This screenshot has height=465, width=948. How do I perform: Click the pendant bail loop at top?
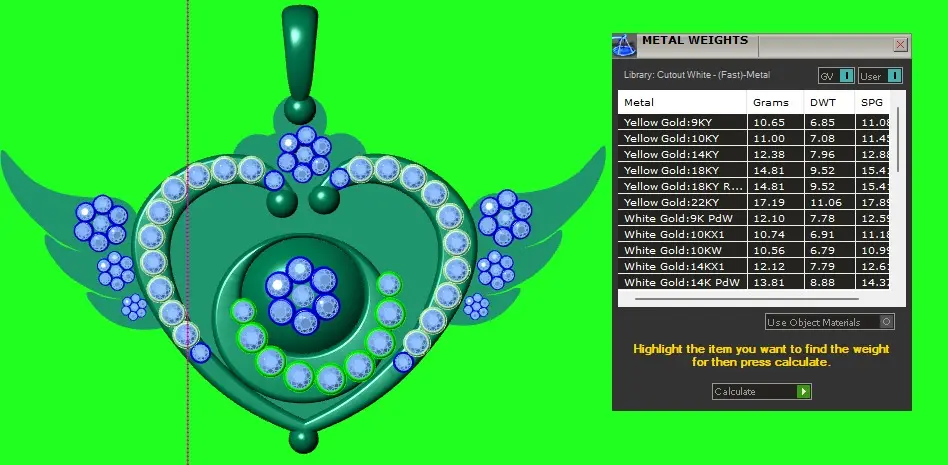(299, 53)
